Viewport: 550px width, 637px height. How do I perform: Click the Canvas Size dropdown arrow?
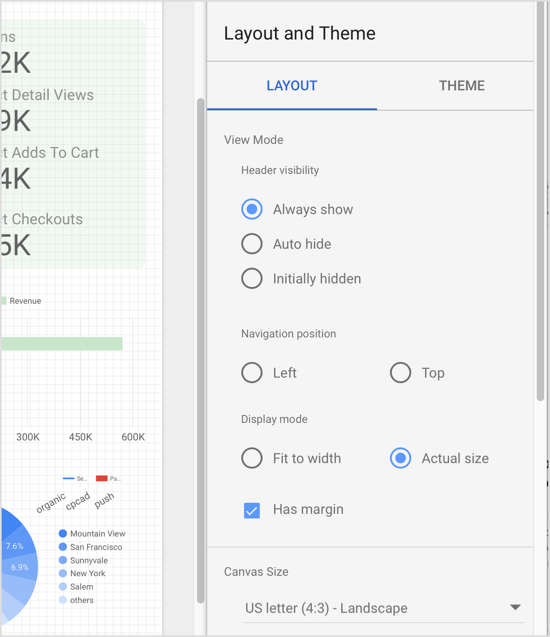coord(515,607)
